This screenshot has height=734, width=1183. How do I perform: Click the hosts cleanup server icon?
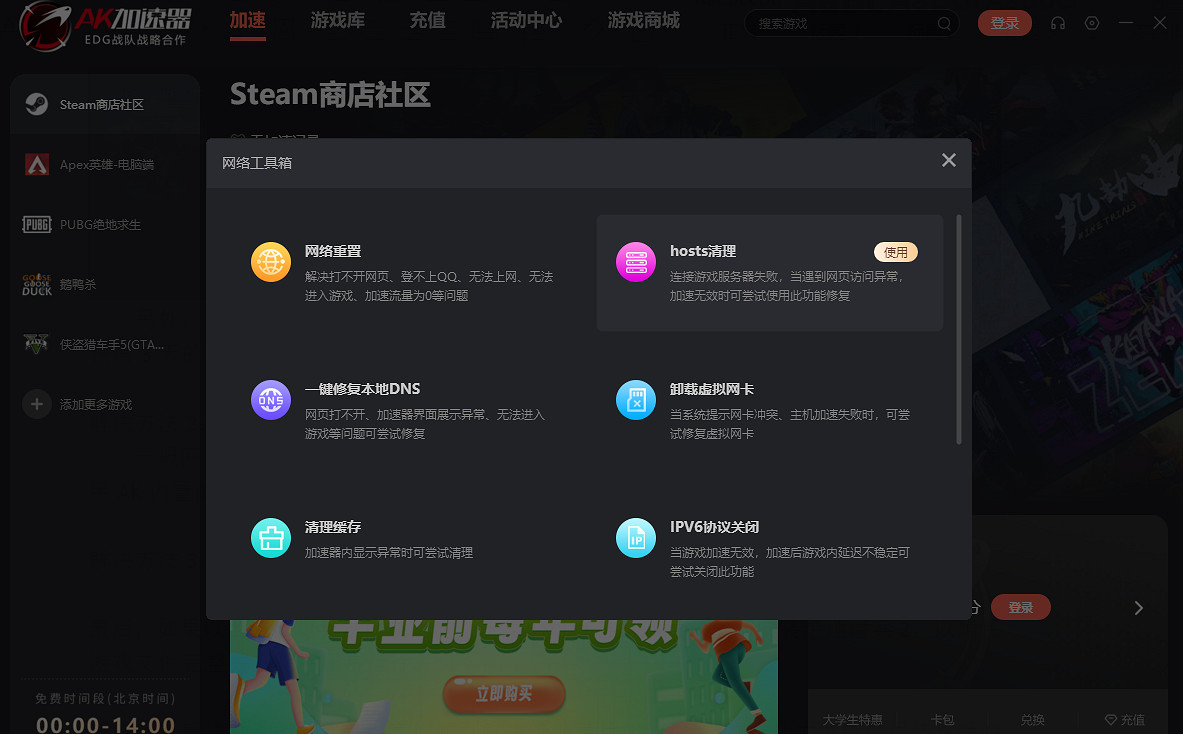tap(636, 262)
